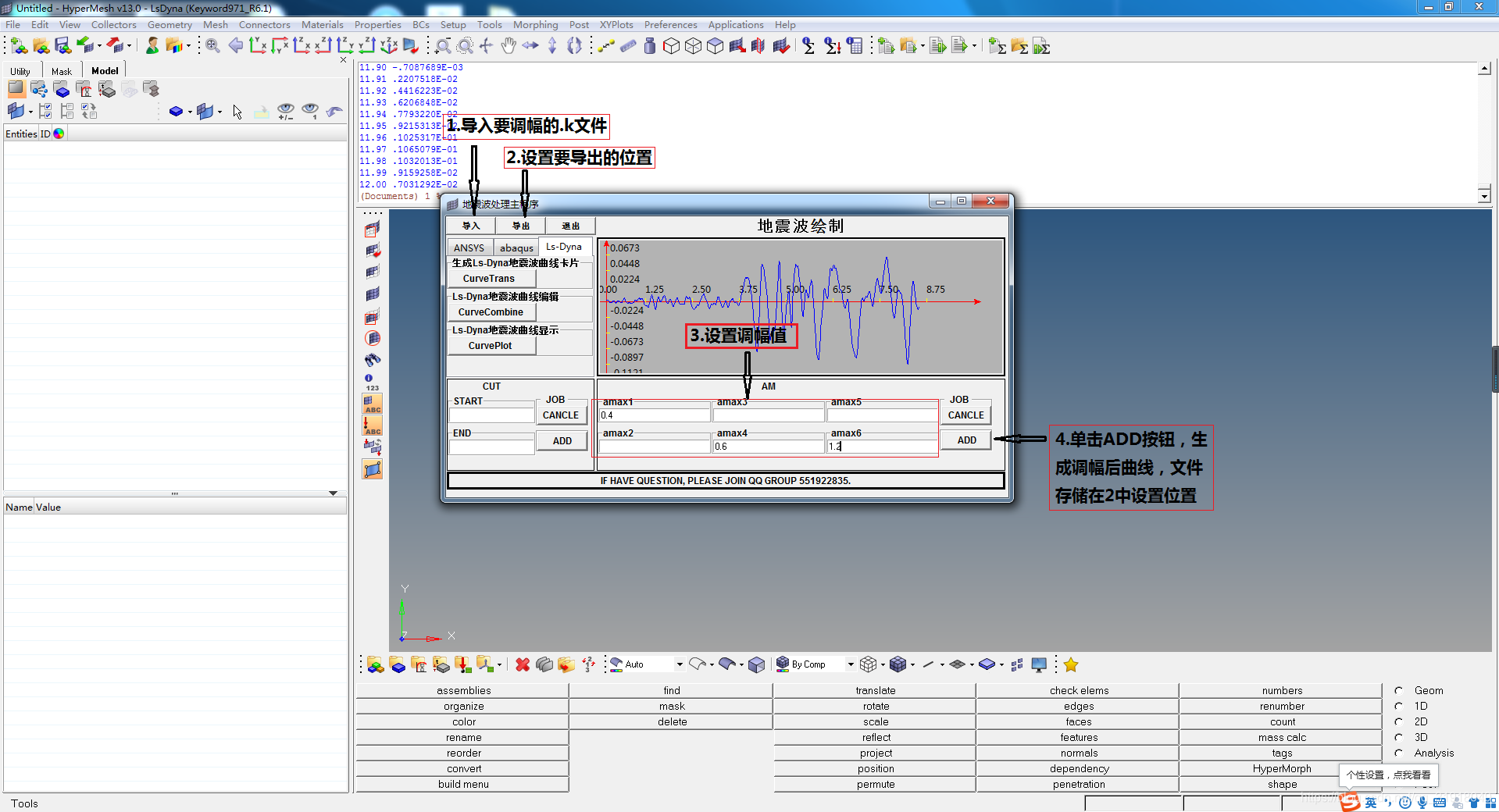Click the previous view arrow icon
The image size is (1499, 812).
235,46
